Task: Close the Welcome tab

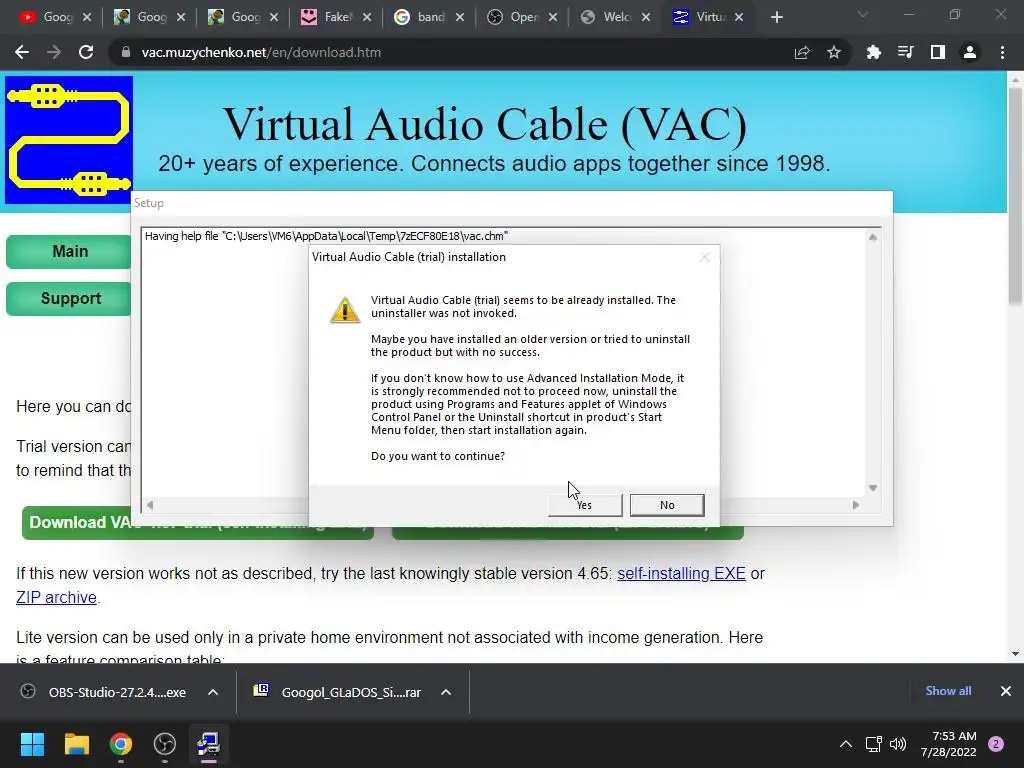Action: 646,17
